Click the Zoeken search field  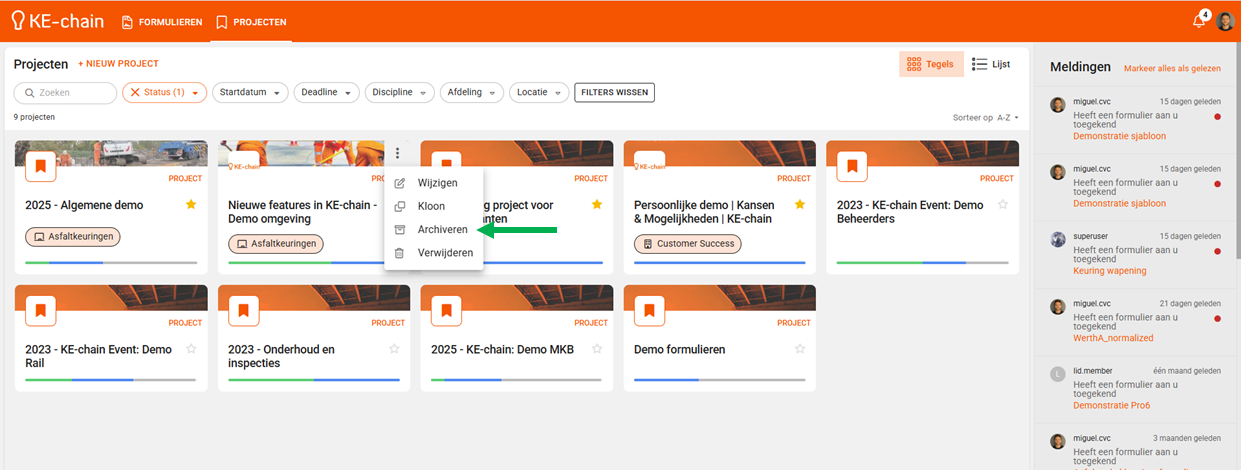pyautogui.click(x=66, y=92)
